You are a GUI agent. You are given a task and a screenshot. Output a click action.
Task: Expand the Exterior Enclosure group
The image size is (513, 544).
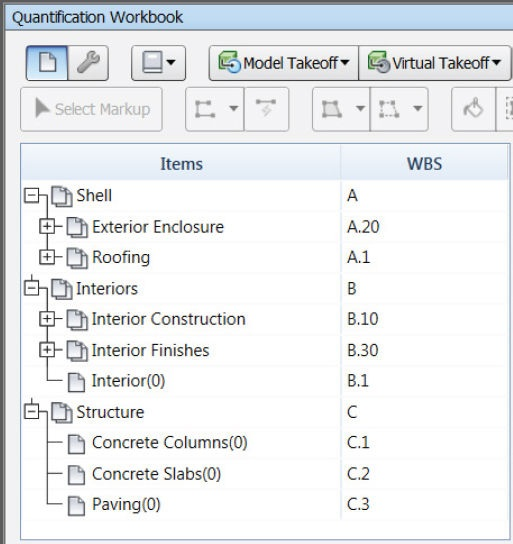(47, 227)
